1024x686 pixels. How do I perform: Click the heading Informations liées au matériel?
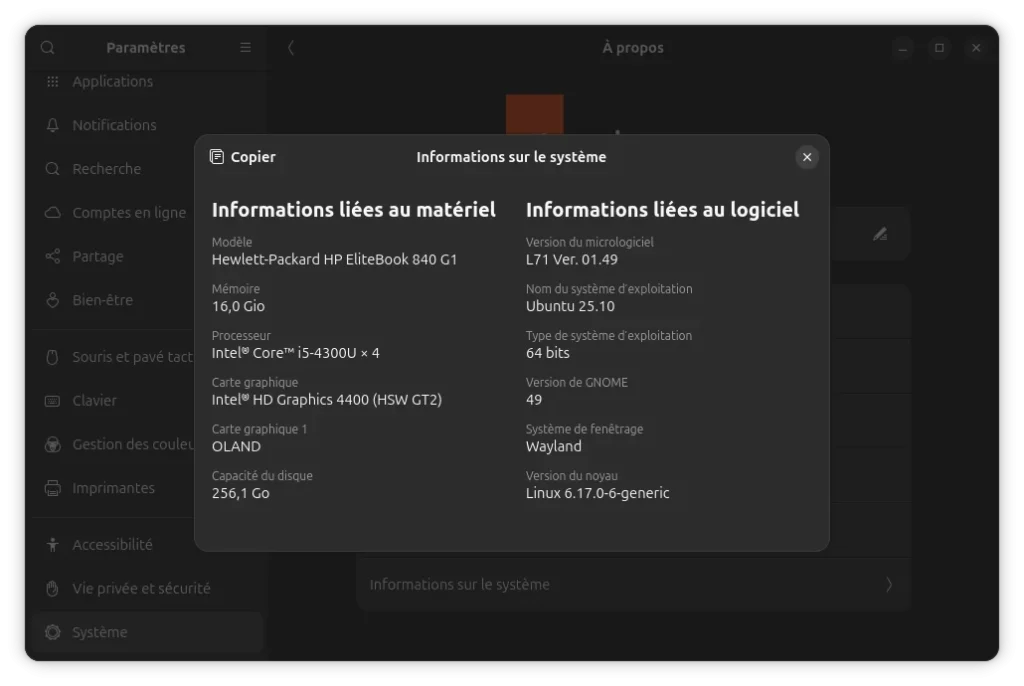pyautogui.click(x=354, y=210)
